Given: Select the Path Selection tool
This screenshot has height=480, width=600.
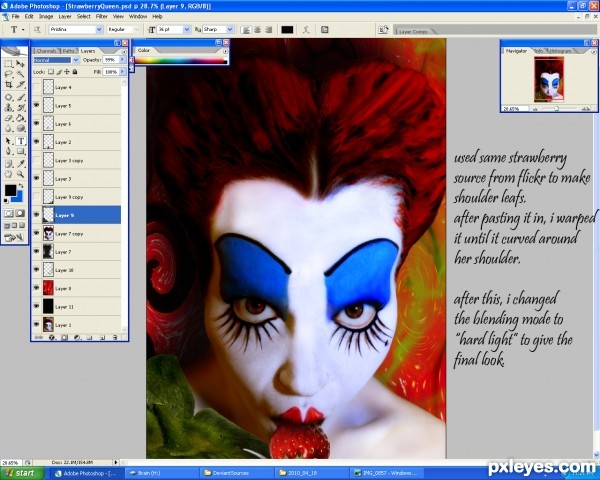Looking at the screenshot, I should [8, 141].
